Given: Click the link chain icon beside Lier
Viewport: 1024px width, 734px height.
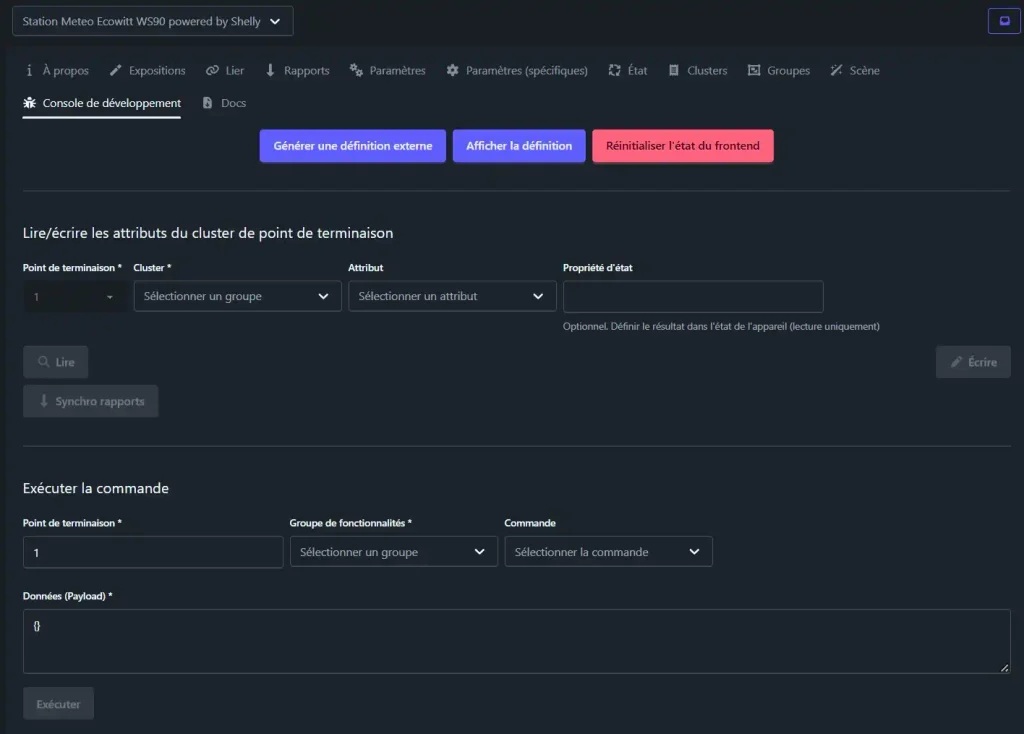Looking at the screenshot, I should (x=212, y=71).
